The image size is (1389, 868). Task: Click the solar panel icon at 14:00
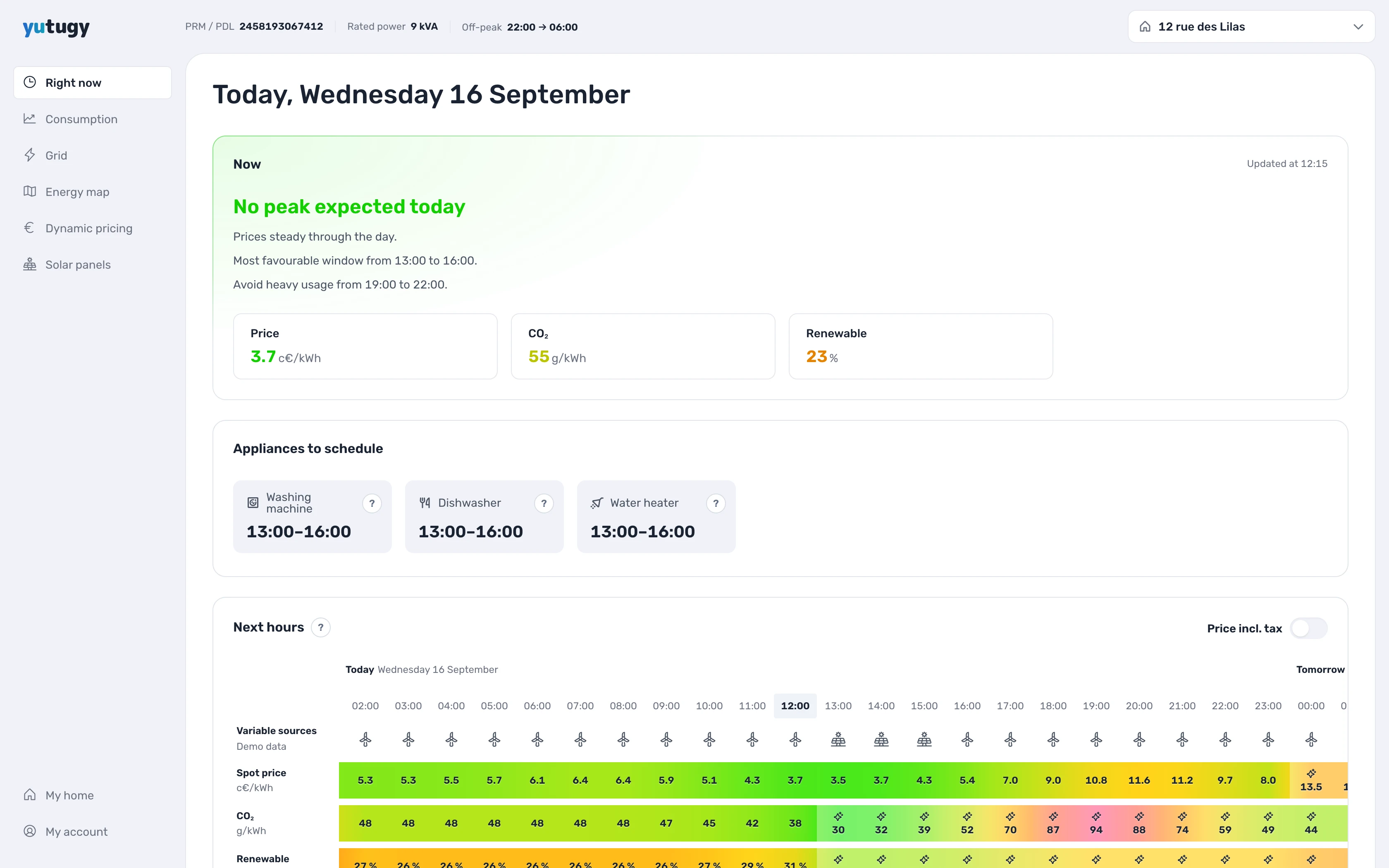pos(881,739)
